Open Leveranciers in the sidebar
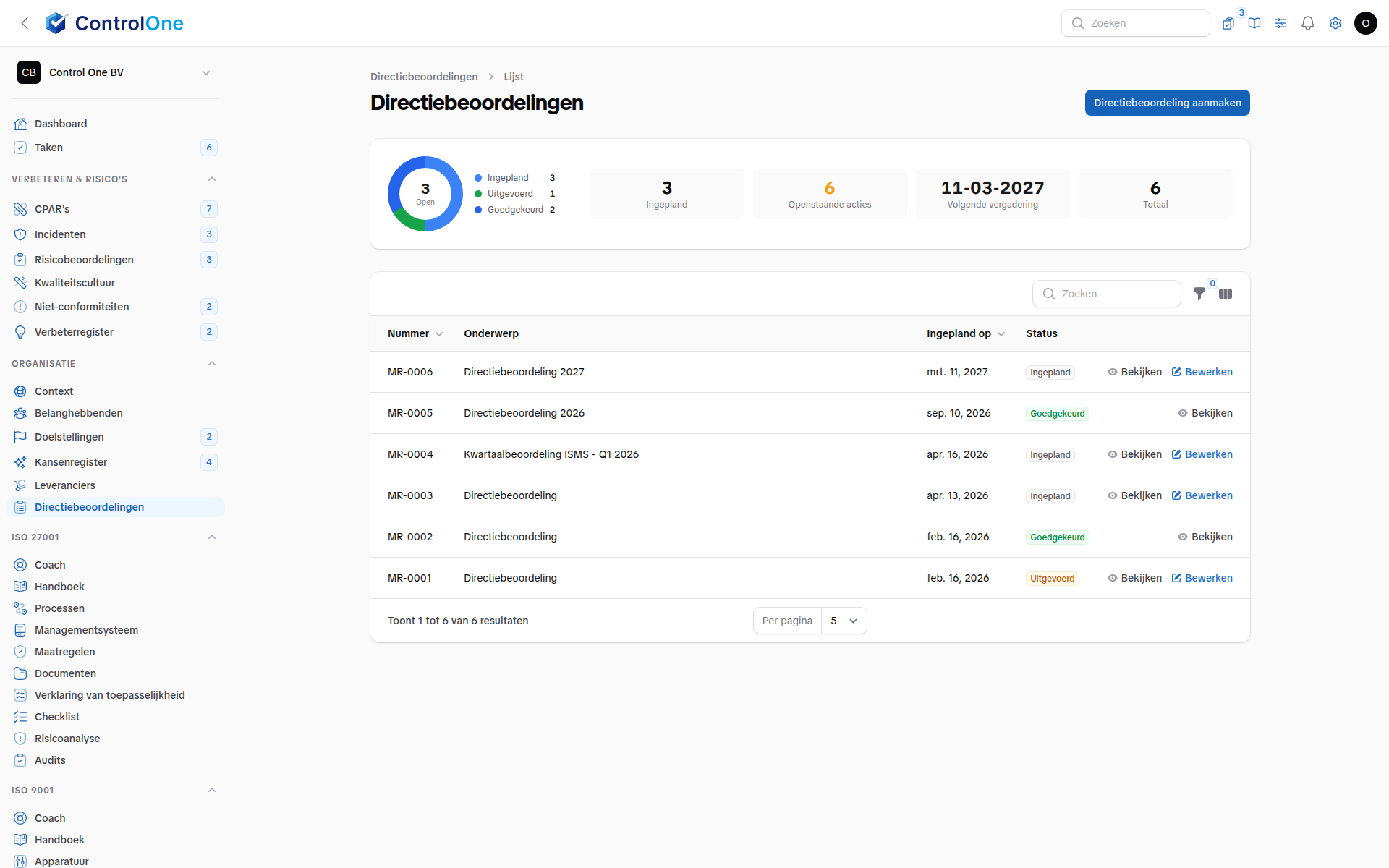This screenshot has height=868, width=1389. 116,485
